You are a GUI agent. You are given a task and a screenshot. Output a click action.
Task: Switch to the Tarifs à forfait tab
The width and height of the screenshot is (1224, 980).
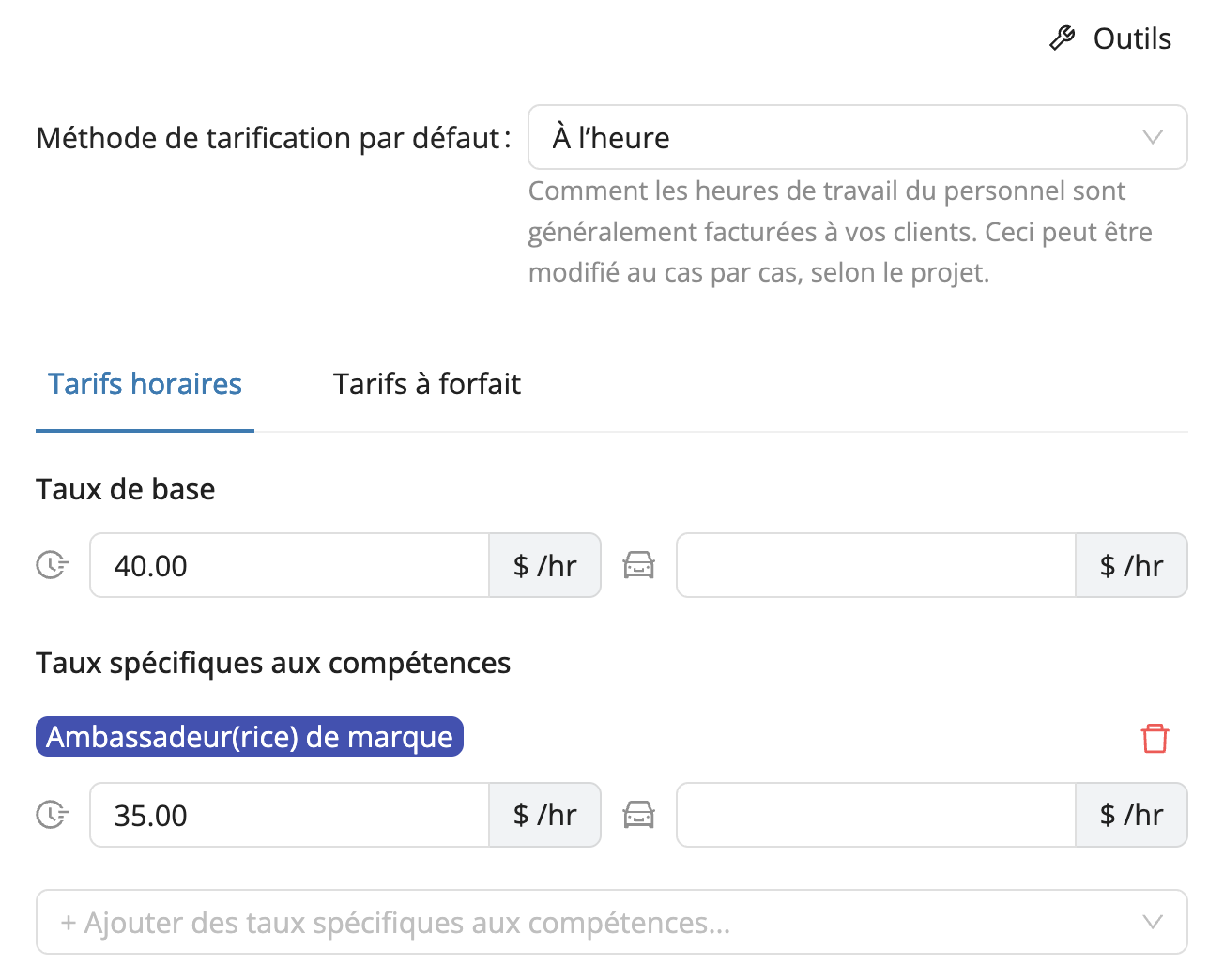click(x=426, y=384)
